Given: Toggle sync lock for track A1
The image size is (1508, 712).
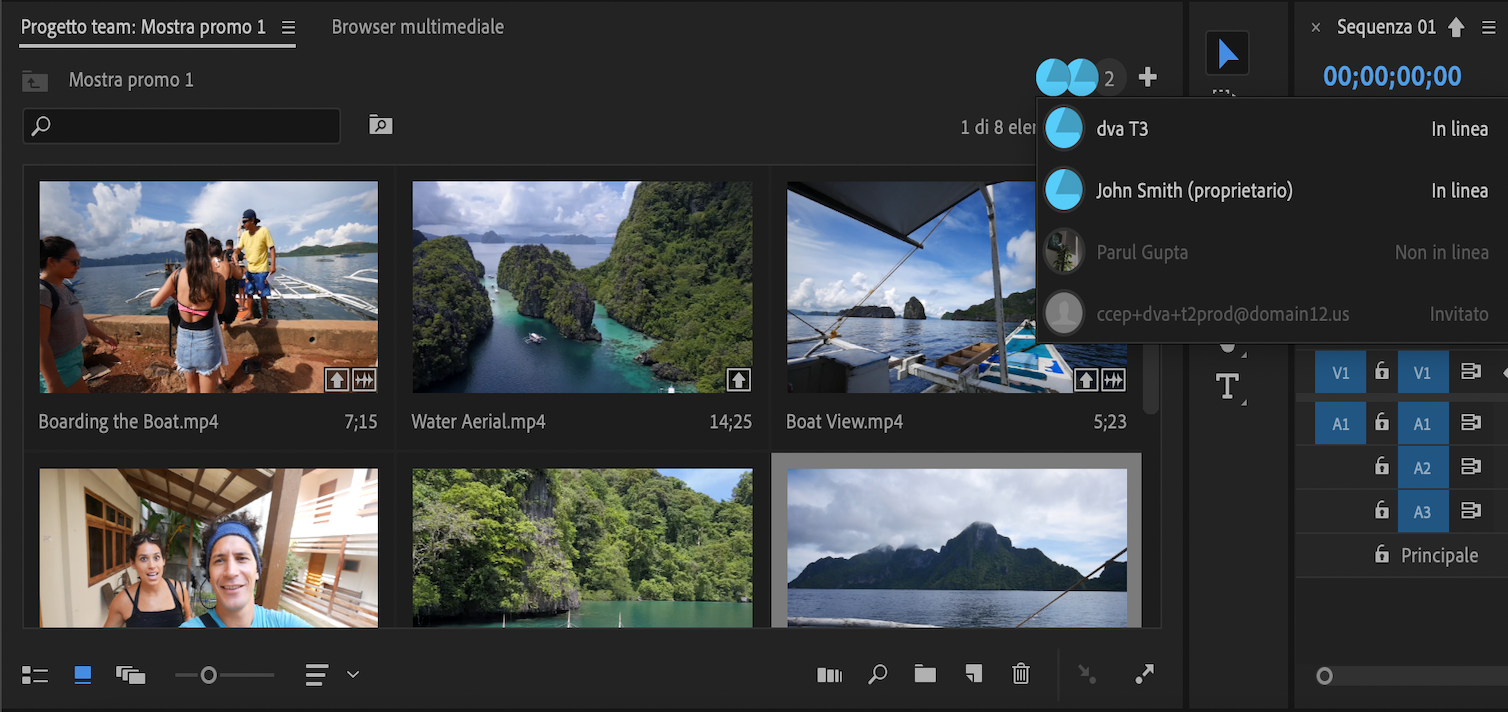Looking at the screenshot, I should pyautogui.click(x=1470, y=423).
